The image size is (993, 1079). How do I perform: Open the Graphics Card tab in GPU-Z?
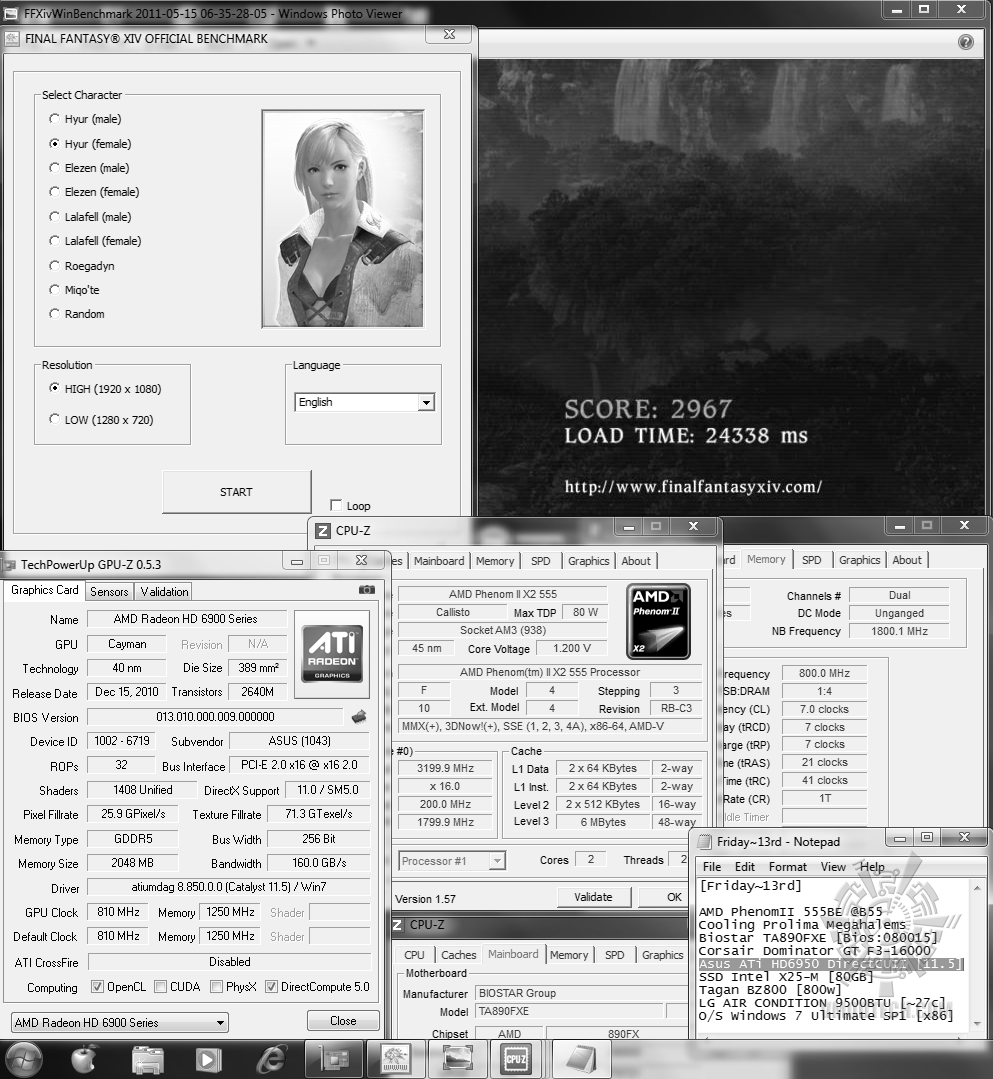[x=45, y=590]
